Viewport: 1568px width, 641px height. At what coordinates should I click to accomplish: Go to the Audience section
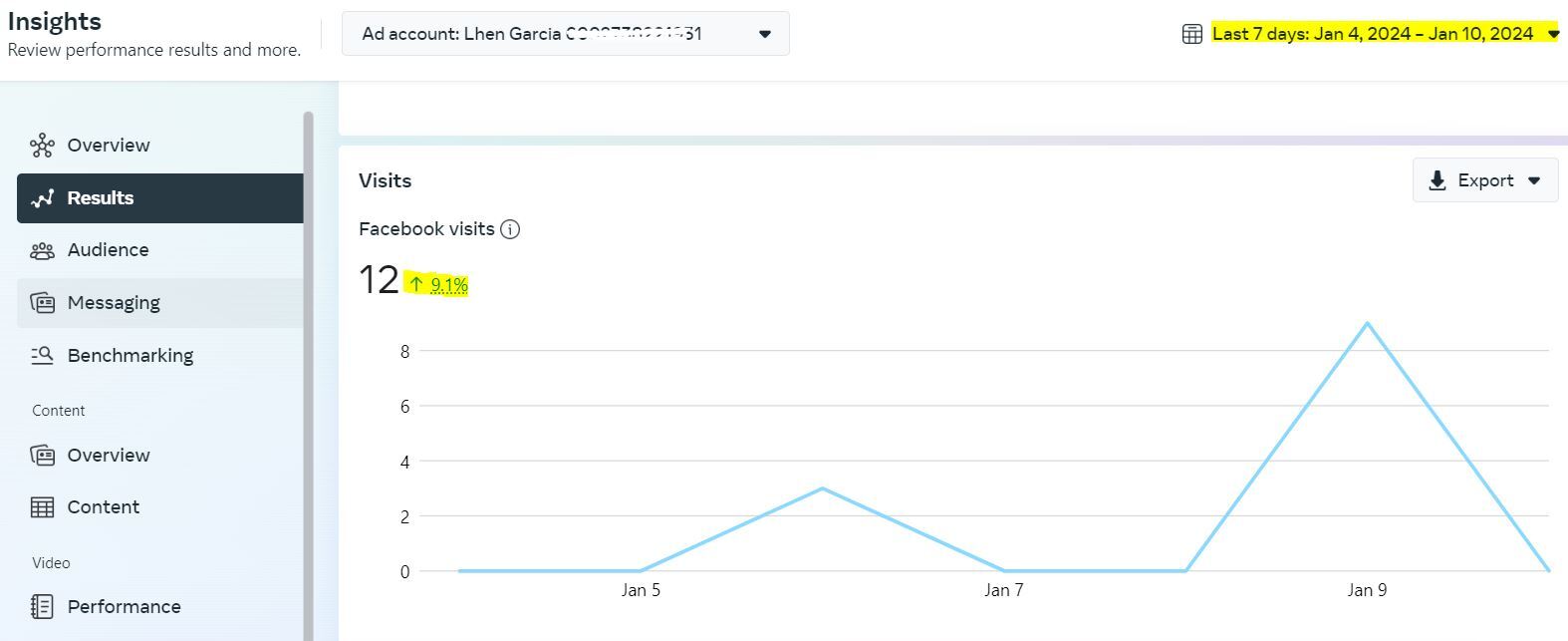coord(108,250)
